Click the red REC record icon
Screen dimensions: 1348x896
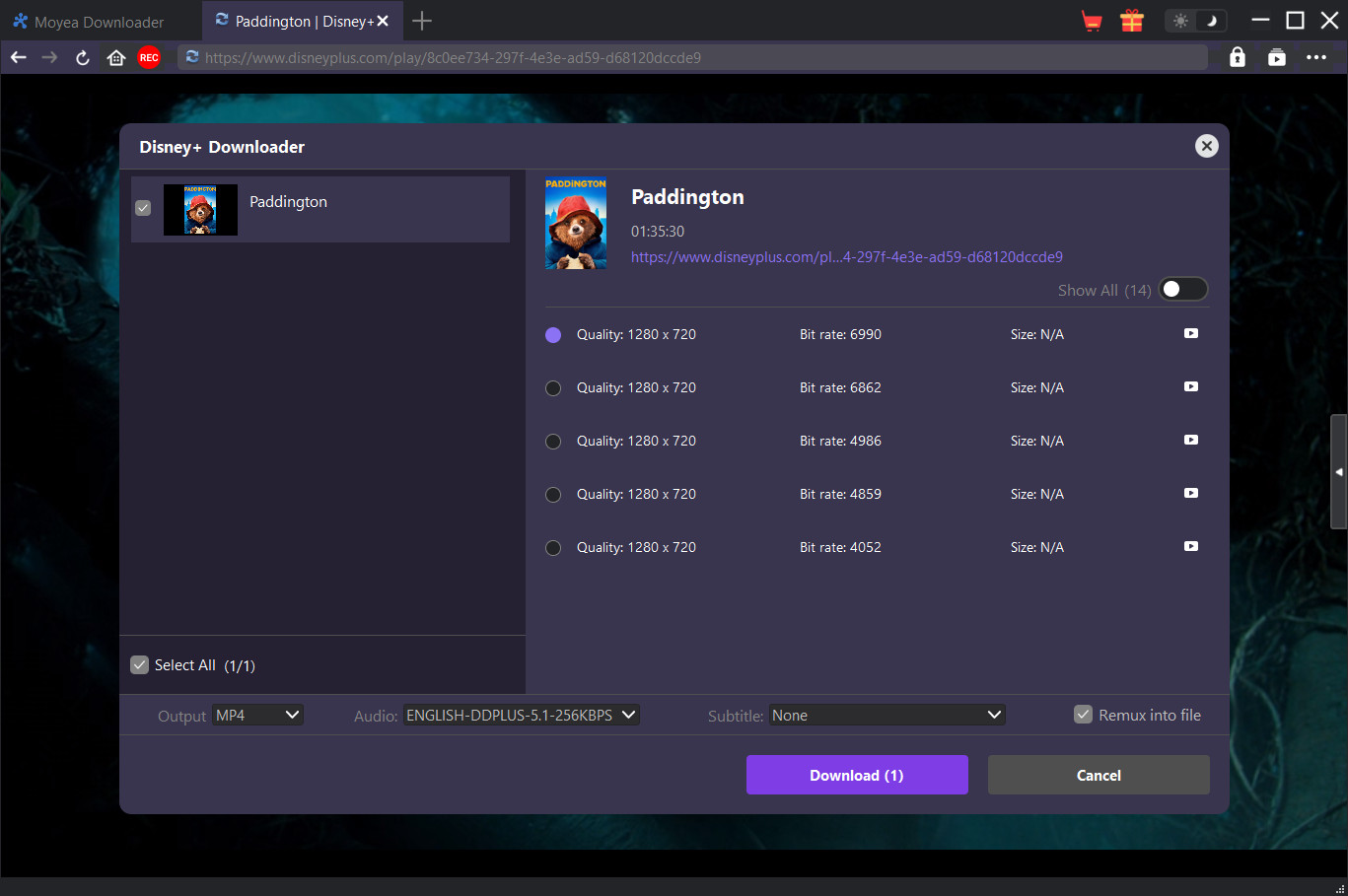(149, 58)
